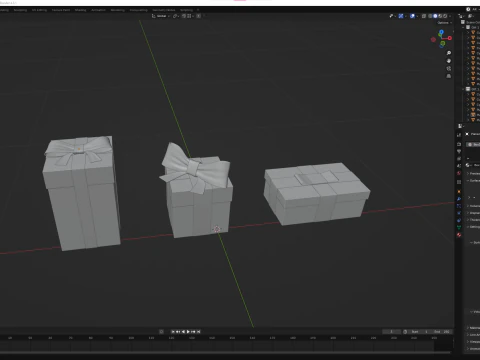
Task: Open the Texture Paint workspace tab
Action: point(61,10)
